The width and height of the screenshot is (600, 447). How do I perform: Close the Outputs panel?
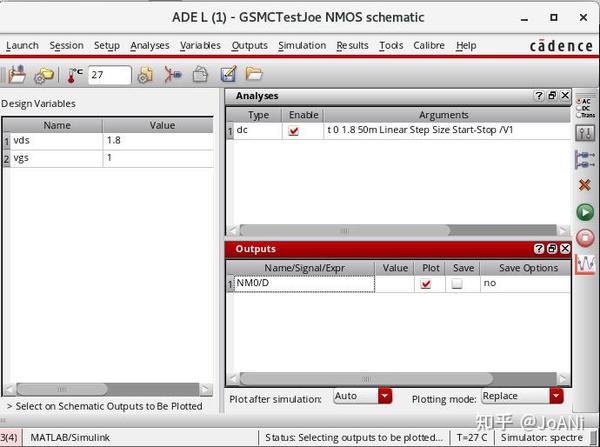[x=565, y=249]
